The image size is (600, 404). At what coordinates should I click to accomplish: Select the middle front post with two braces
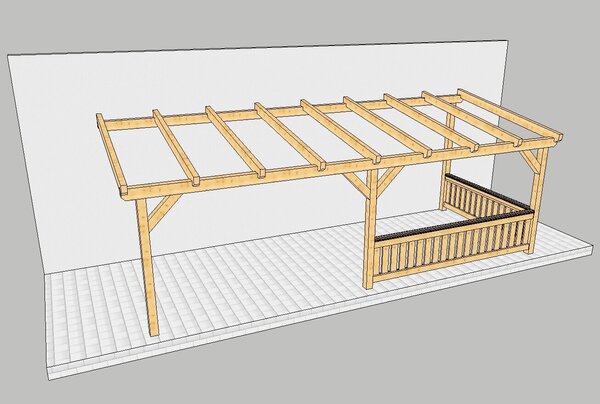pyautogui.click(x=370, y=228)
